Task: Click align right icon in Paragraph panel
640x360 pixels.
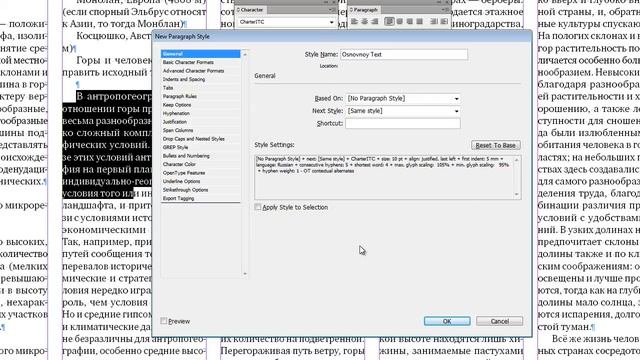Action: pos(374,22)
